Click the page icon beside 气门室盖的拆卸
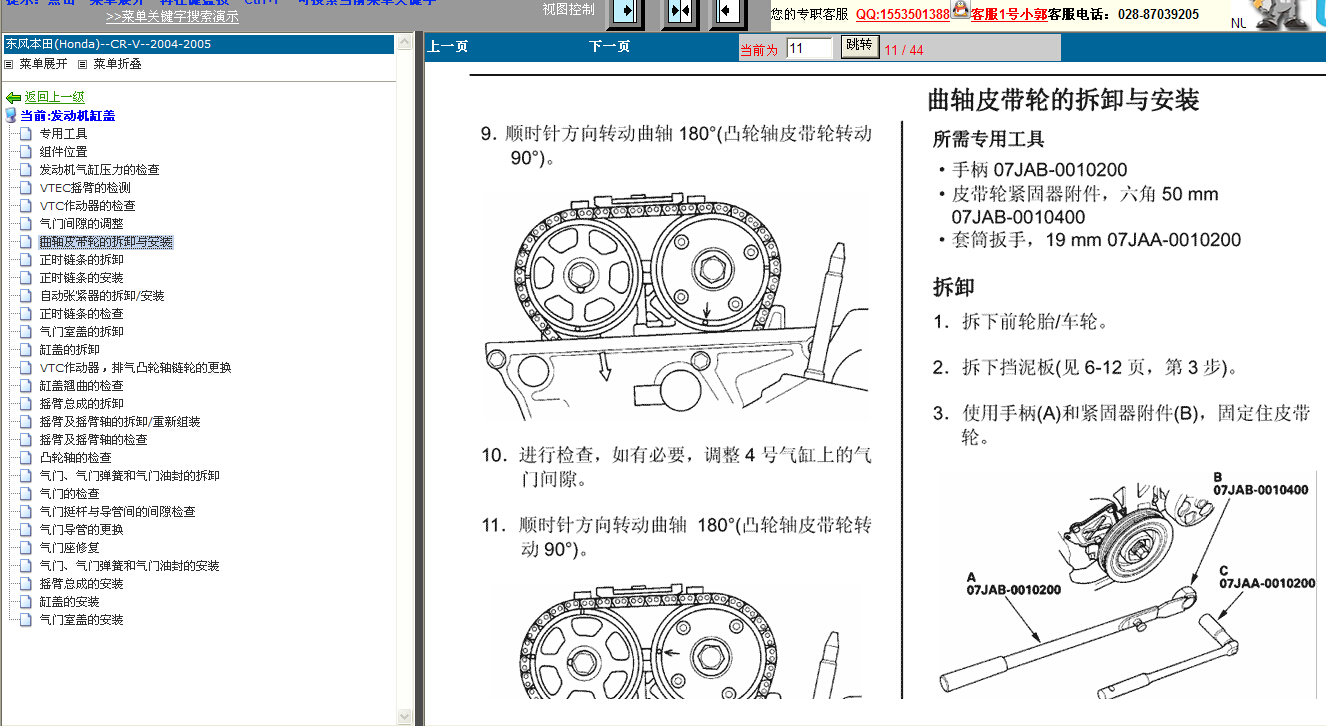This screenshot has height=726, width=1326. (x=26, y=332)
